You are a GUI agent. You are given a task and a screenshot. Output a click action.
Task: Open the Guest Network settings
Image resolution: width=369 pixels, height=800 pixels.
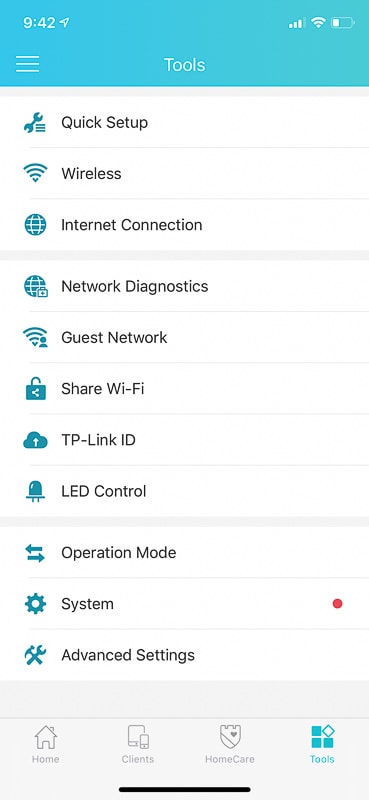pyautogui.click(x=184, y=337)
